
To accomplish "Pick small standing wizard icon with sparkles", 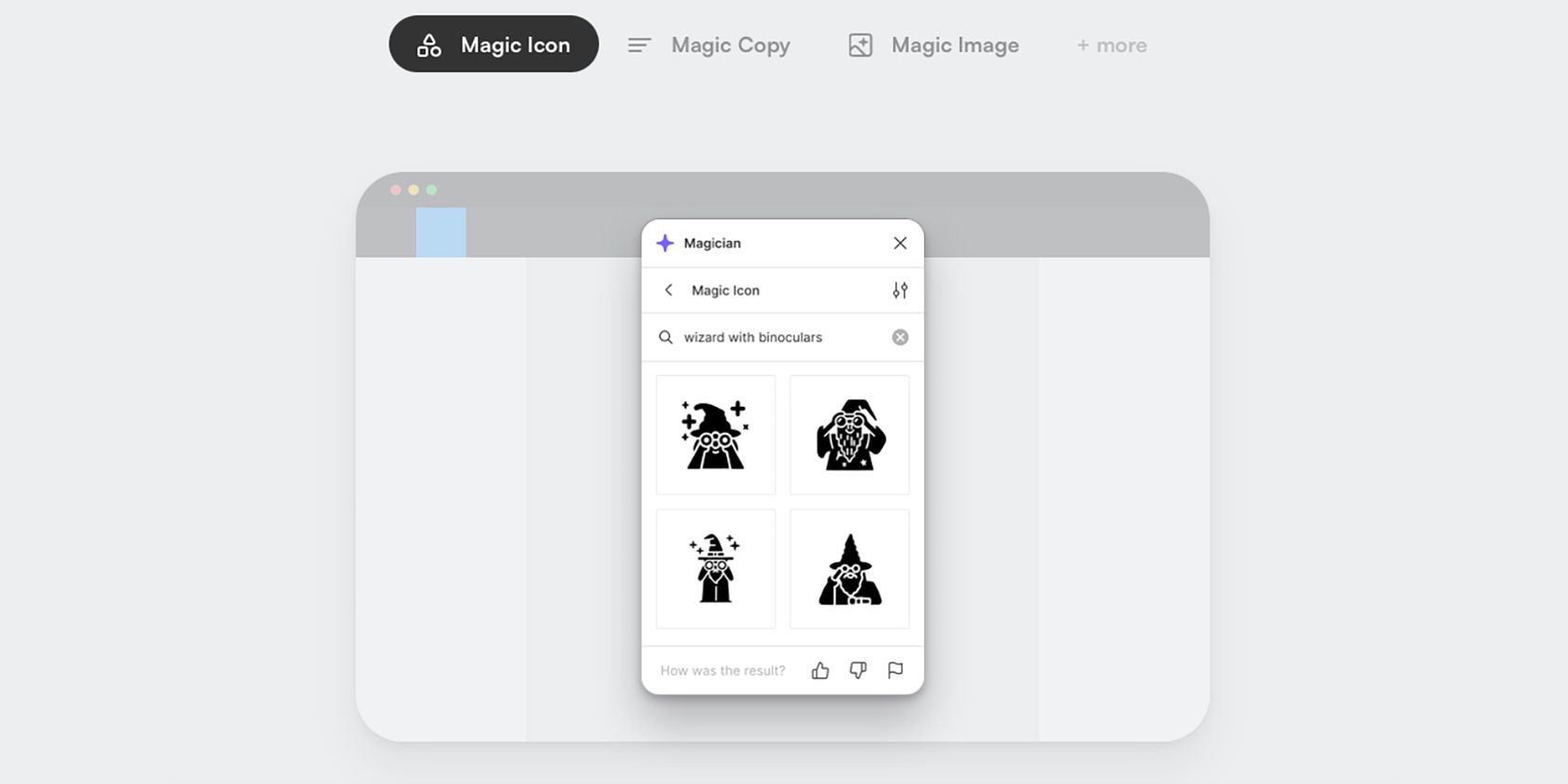I will click(716, 568).
